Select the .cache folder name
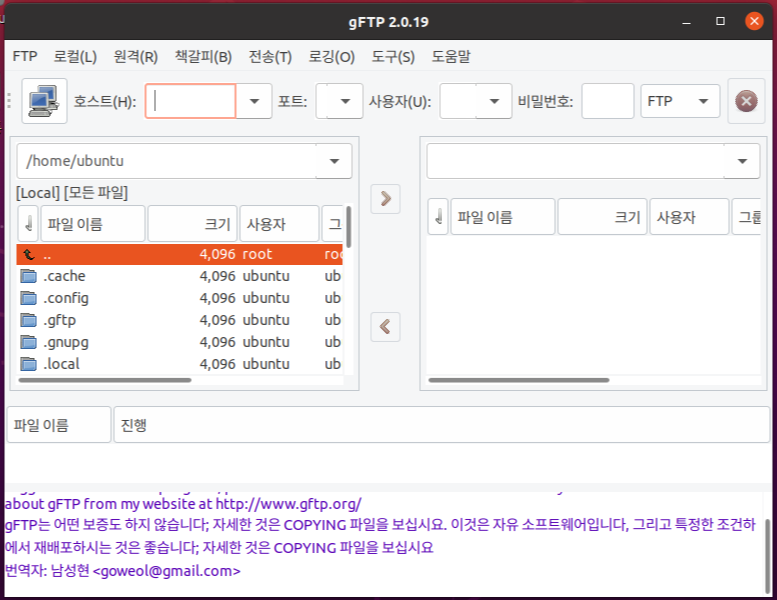The width and height of the screenshot is (777, 600). click(x=64, y=276)
